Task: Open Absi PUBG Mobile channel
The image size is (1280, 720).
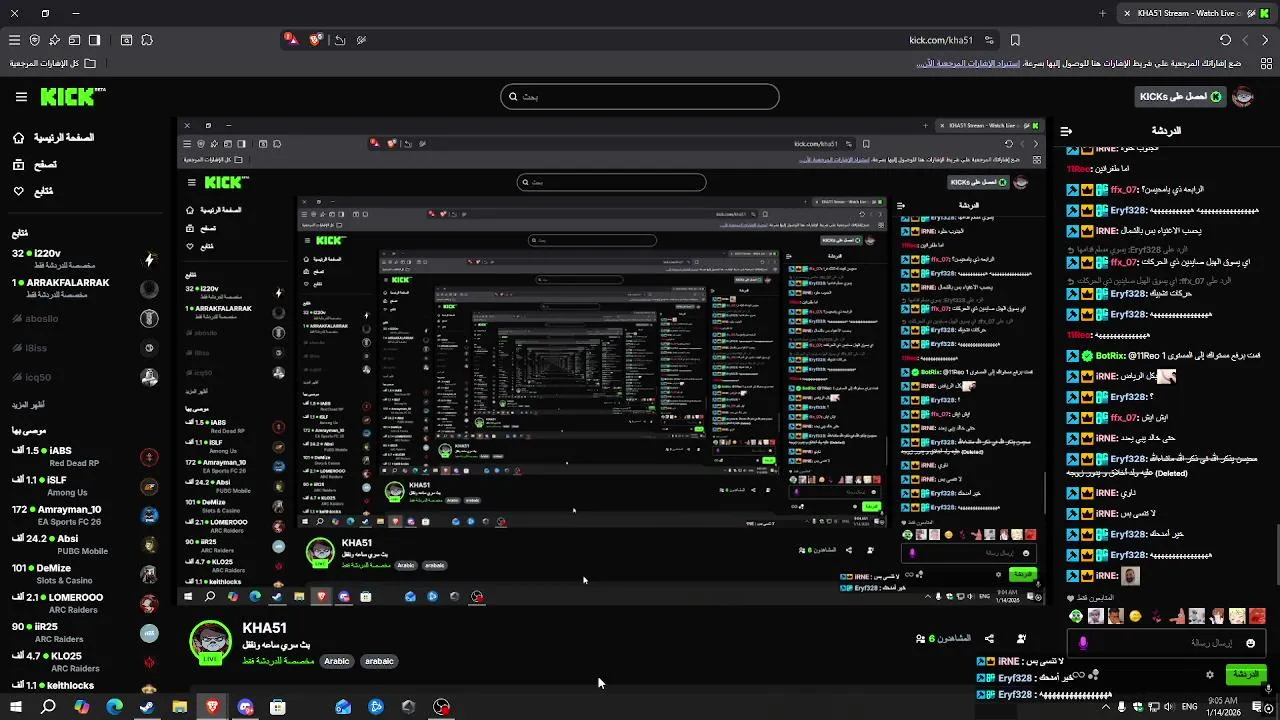Action: point(85,545)
